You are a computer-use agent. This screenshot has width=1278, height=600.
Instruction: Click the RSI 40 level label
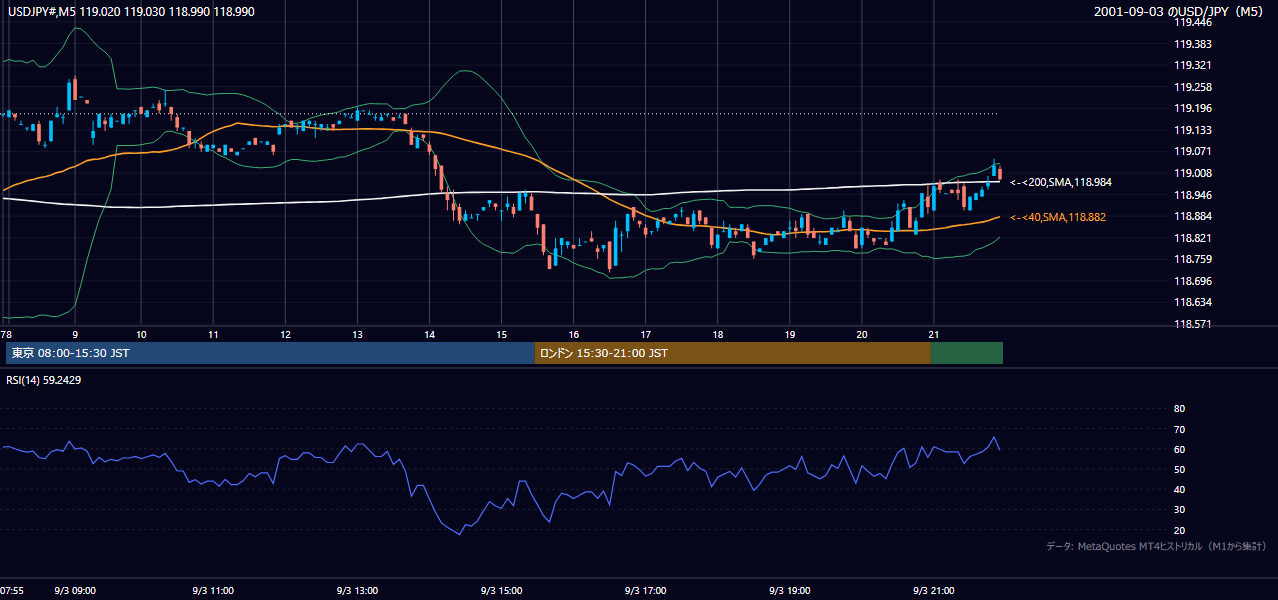(1179, 489)
